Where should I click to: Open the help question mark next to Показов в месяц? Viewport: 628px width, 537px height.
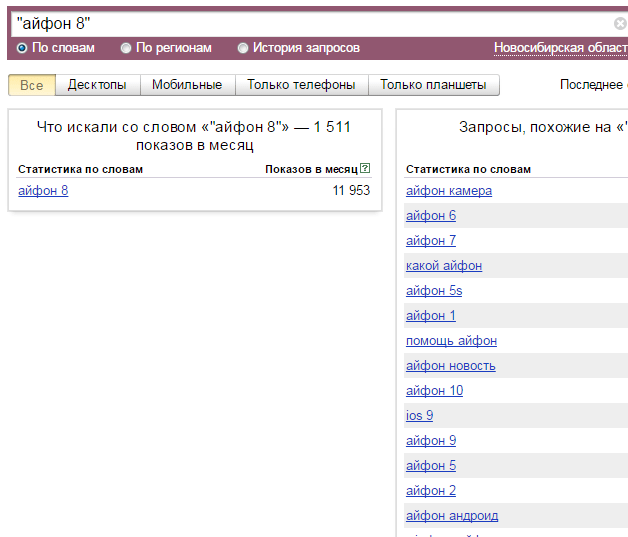365,168
